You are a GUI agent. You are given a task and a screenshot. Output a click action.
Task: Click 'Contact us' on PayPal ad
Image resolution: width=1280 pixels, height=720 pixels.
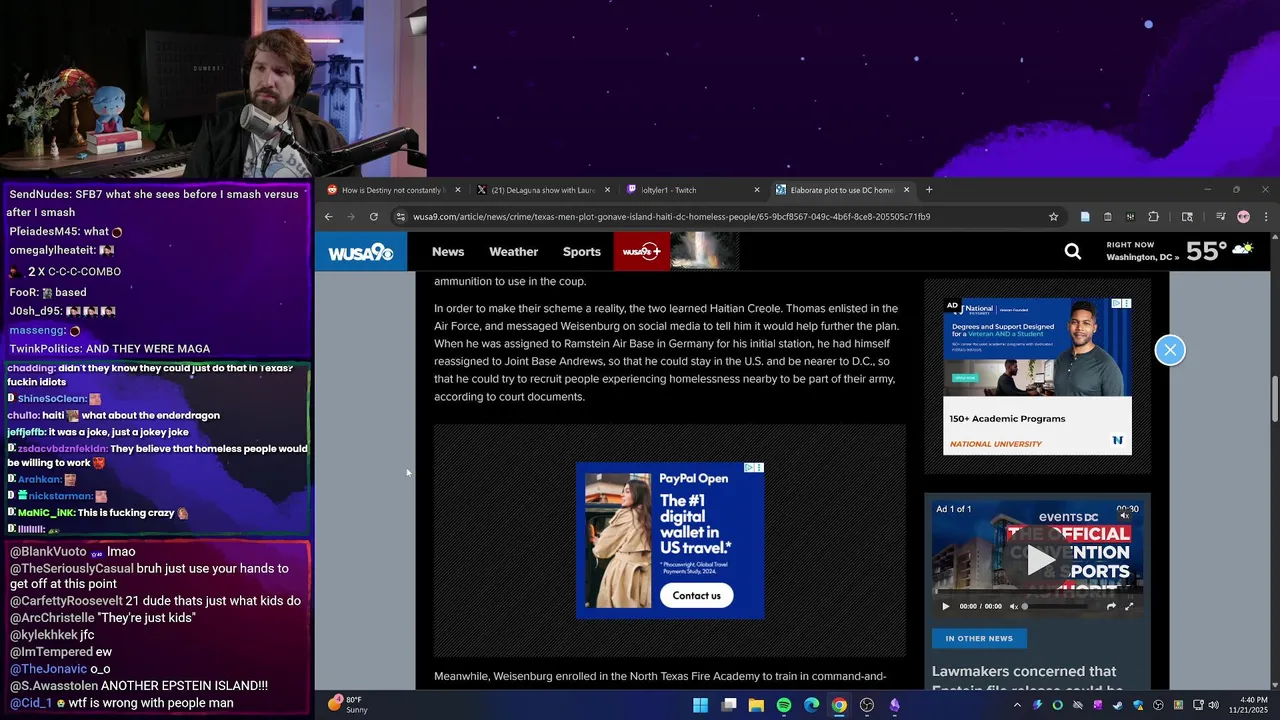click(697, 595)
